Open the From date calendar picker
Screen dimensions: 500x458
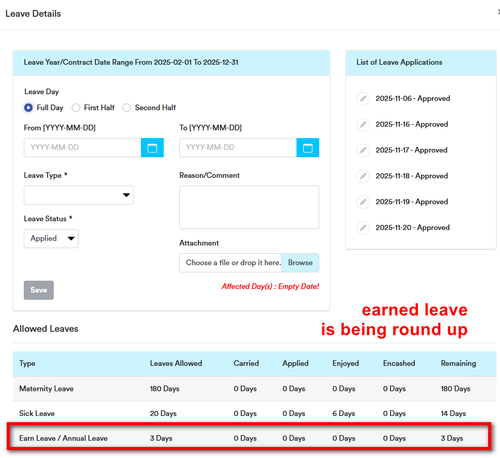click(x=152, y=148)
